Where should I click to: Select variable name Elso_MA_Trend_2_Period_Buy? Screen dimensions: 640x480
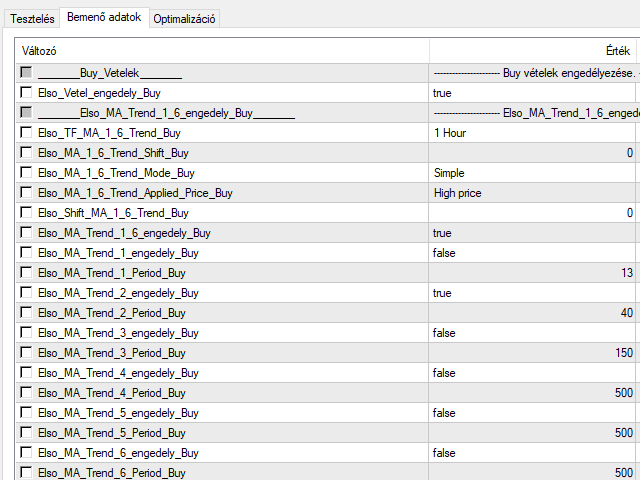click(112, 313)
